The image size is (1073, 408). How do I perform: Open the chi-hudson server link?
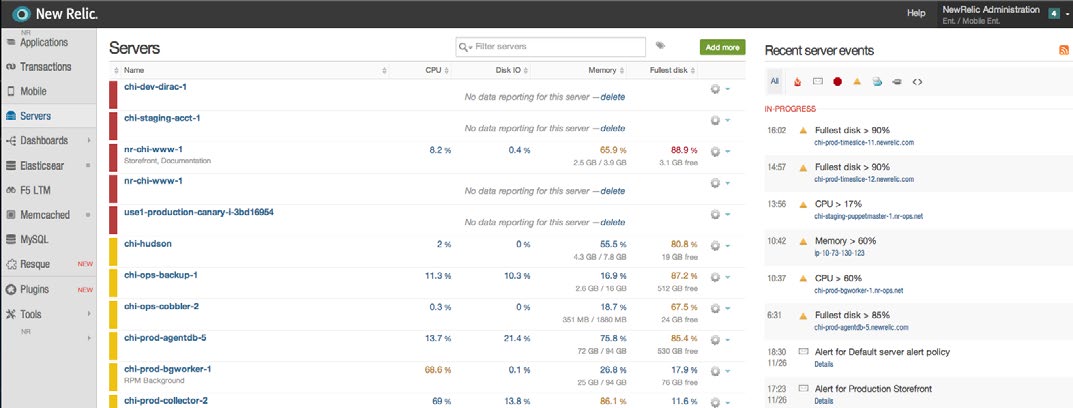point(148,244)
